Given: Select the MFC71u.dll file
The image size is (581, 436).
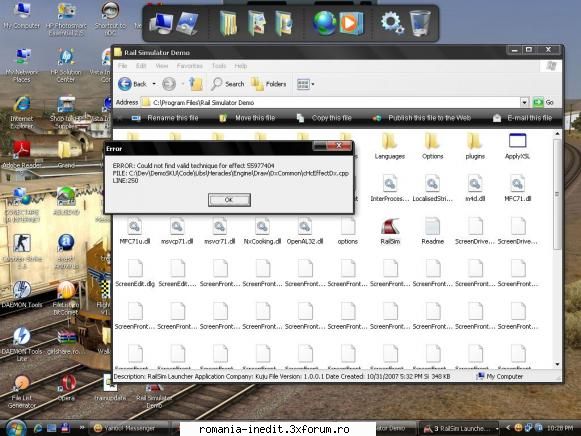Looking at the screenshot, I should (135, 232).
